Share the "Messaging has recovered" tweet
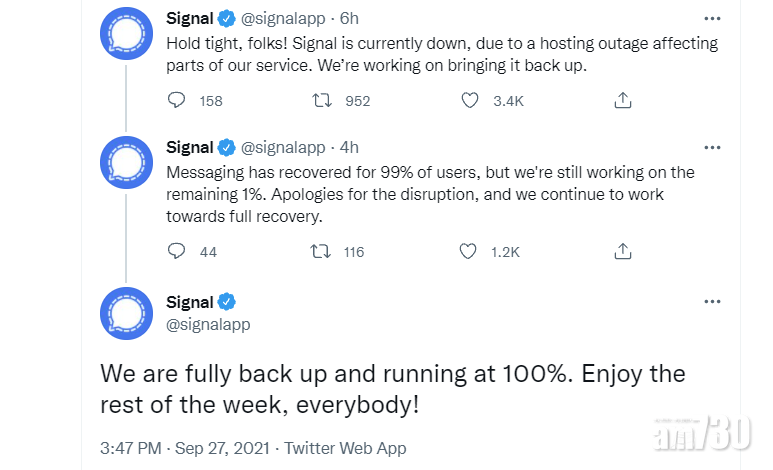The image size is (773, 470). click(x=622, y=251)
